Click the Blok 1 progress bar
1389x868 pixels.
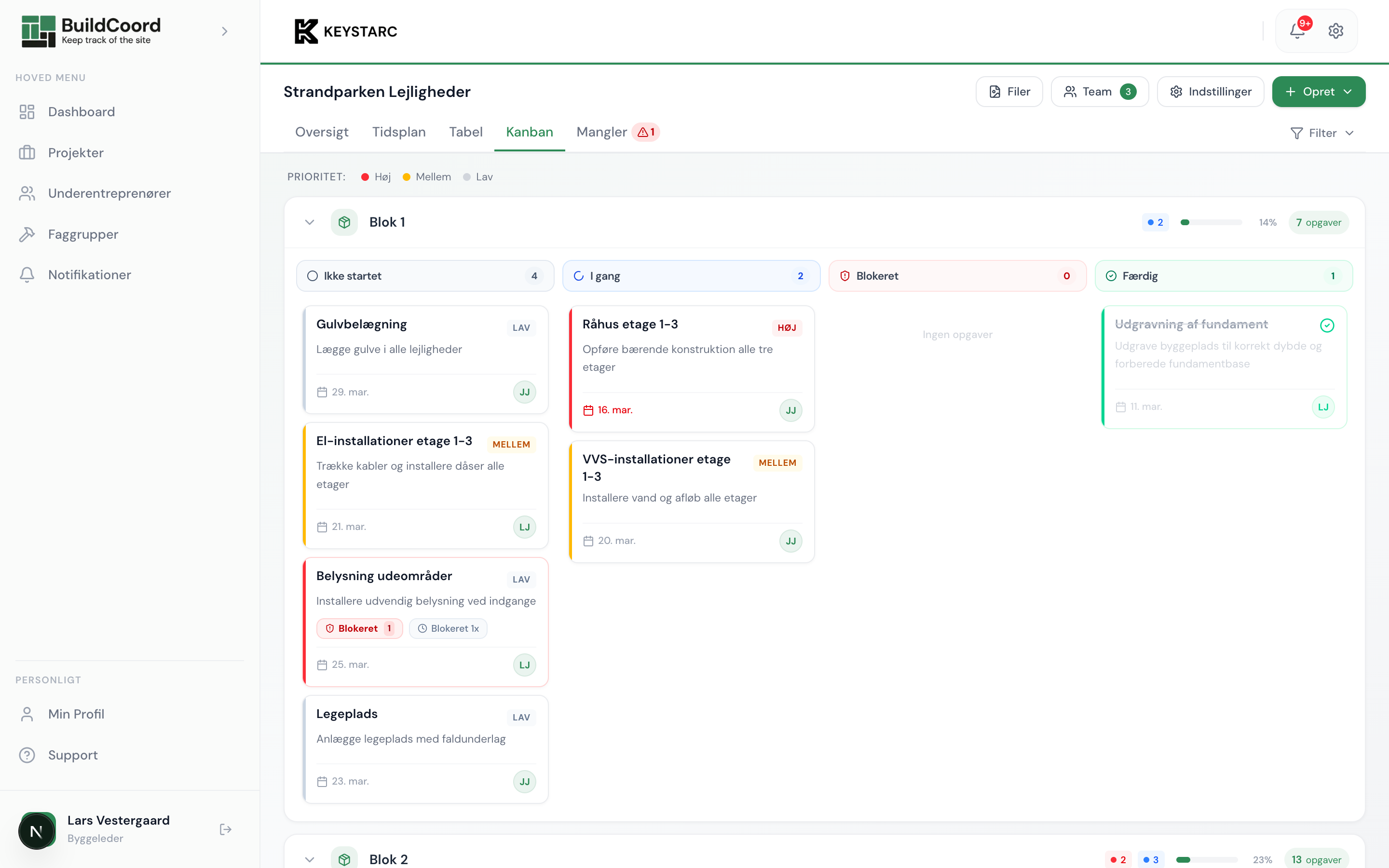(x=1211, y=222)
